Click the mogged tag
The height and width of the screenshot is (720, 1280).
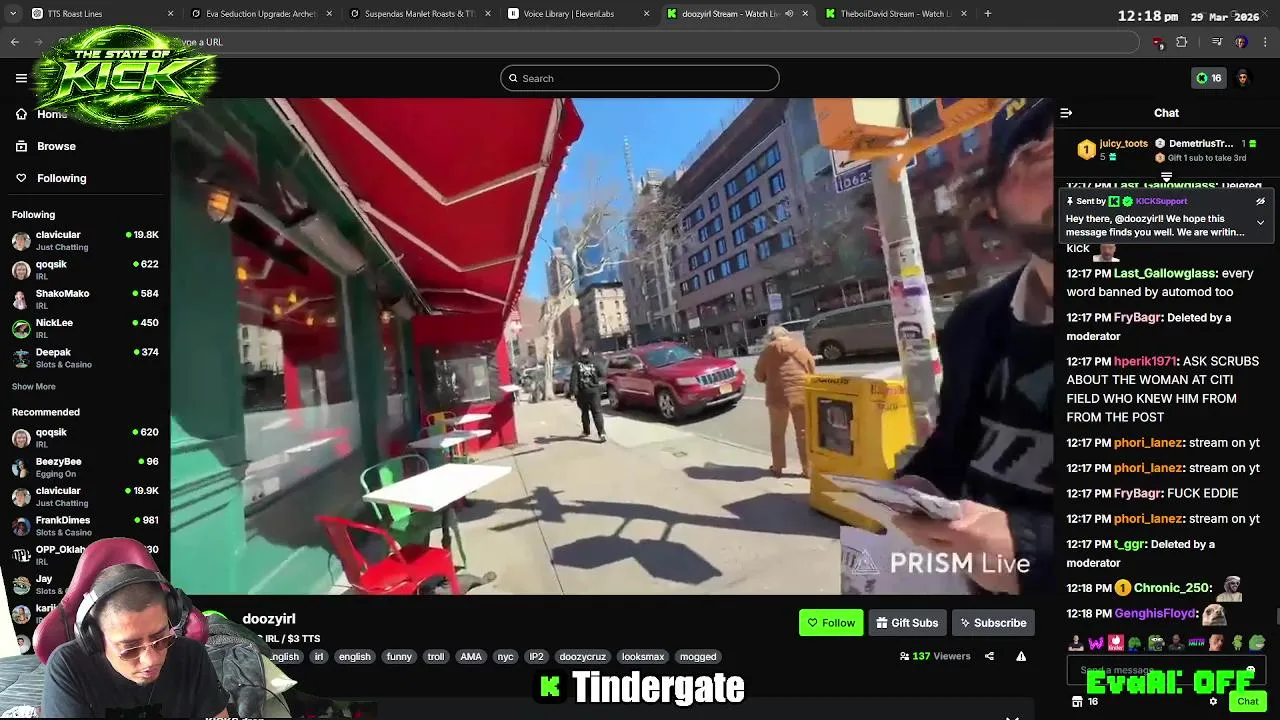coord(698,656)
